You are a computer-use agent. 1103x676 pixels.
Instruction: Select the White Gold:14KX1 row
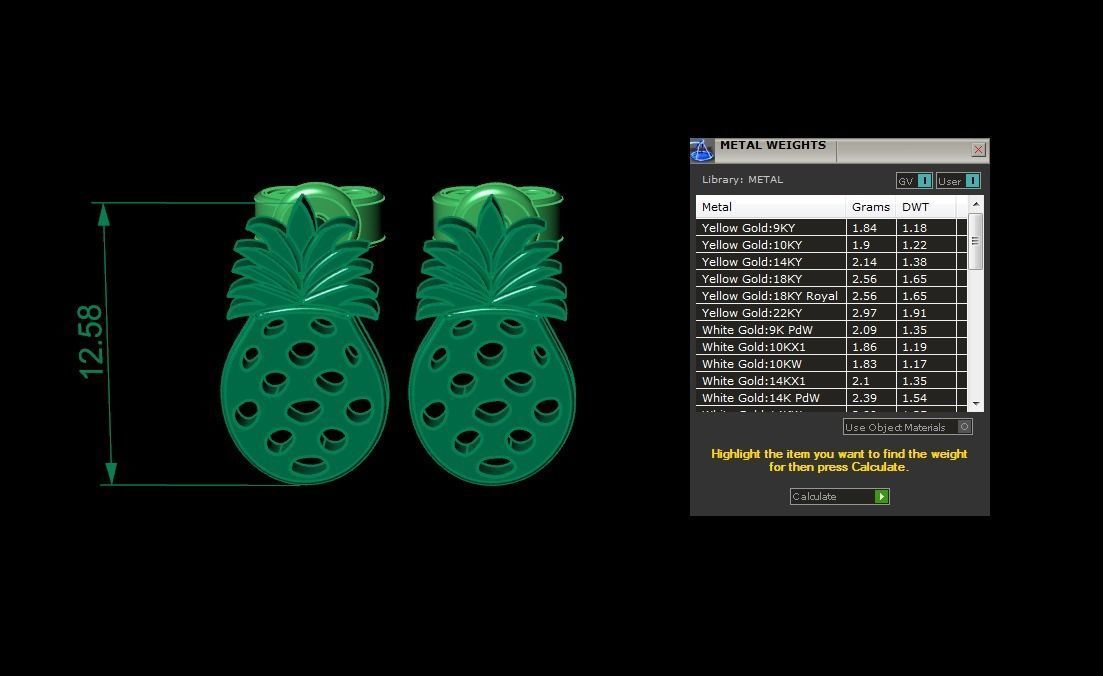(x=831, y=381)
